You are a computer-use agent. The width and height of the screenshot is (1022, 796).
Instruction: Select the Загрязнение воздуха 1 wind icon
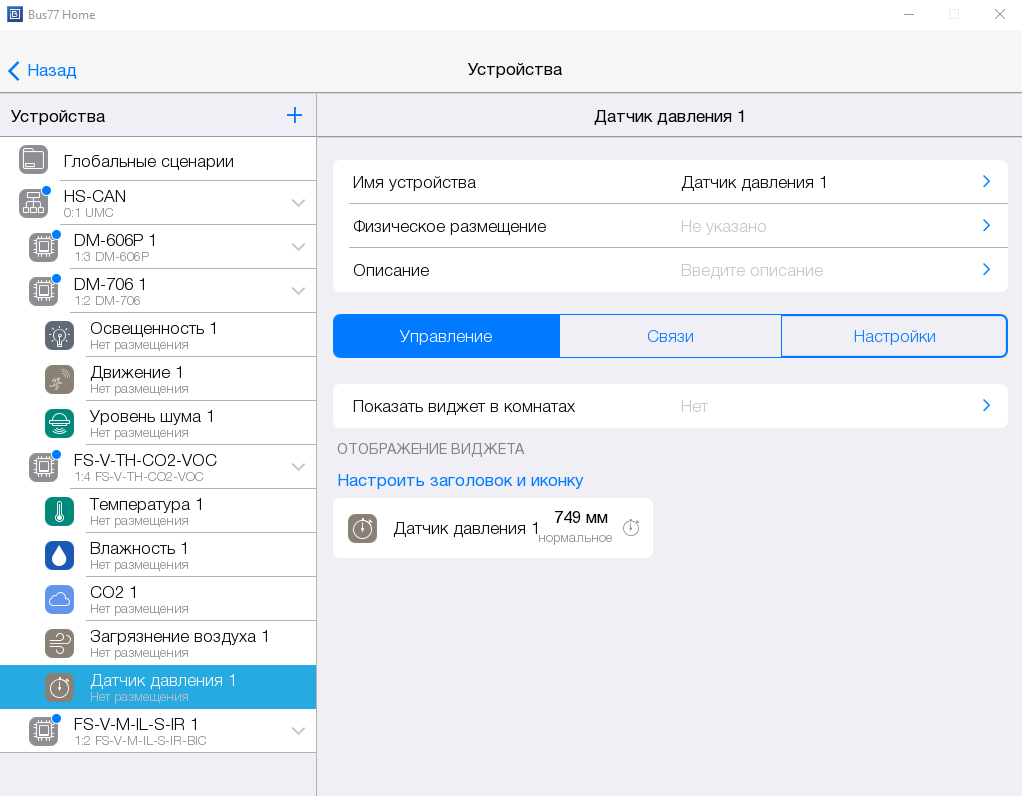[x=59, y=643]
